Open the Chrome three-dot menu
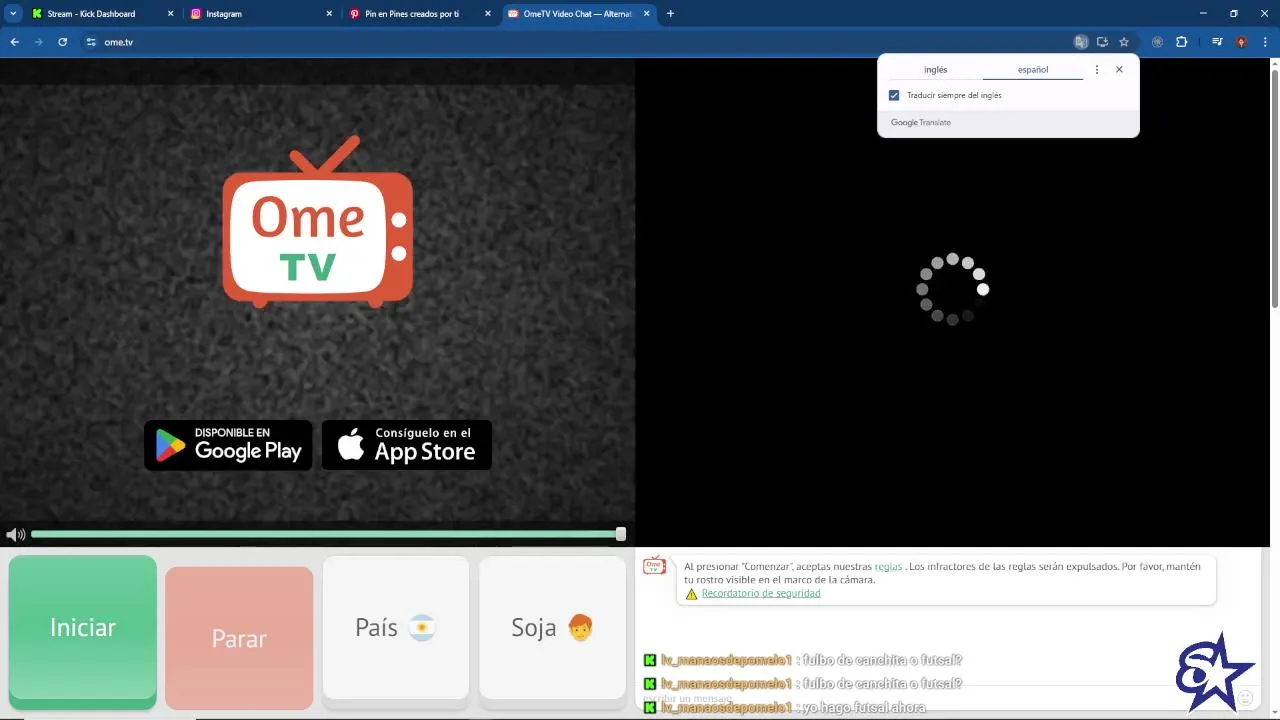1280x720 pixels. click(x=1265, y=42)
